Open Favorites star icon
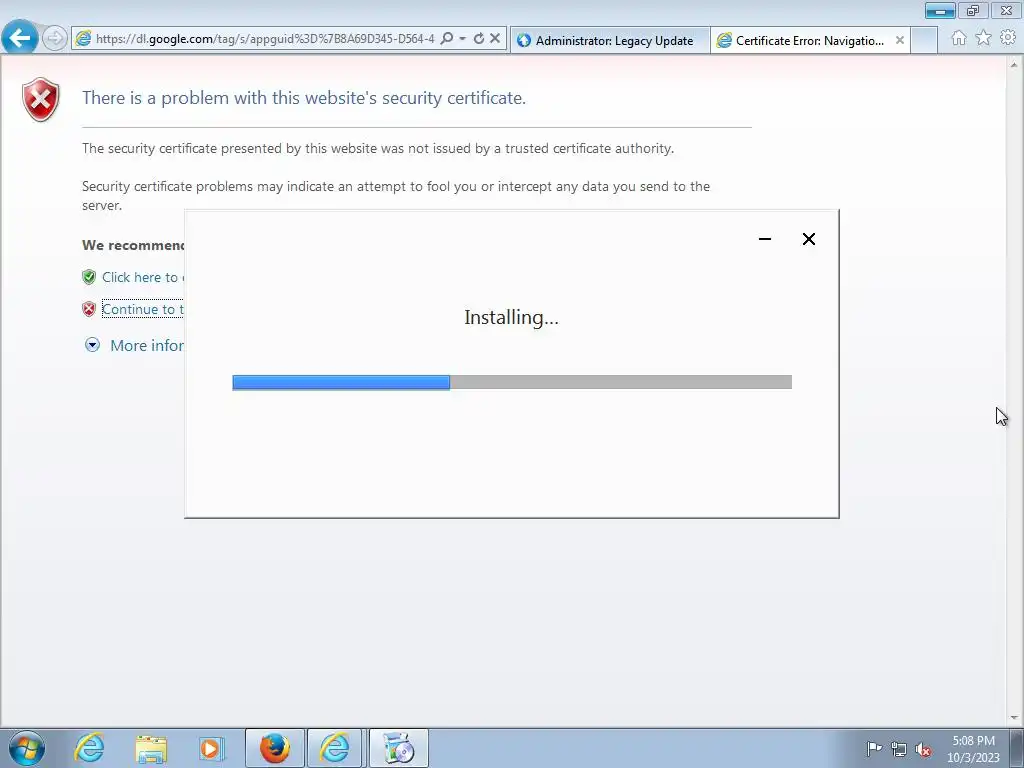 983,38
